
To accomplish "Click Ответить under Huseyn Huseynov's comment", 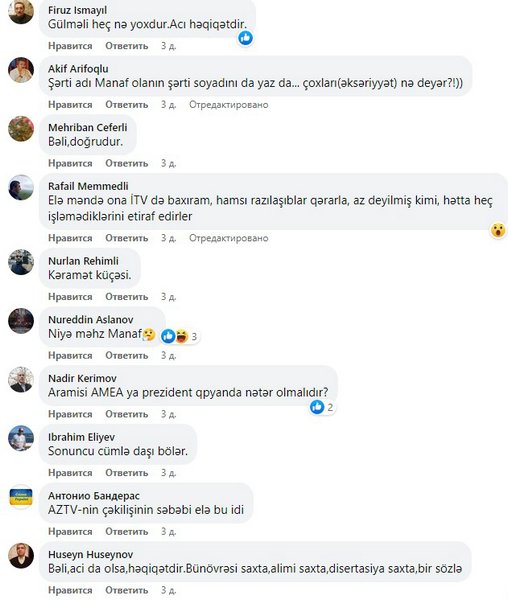I will (x=127, y=590).
